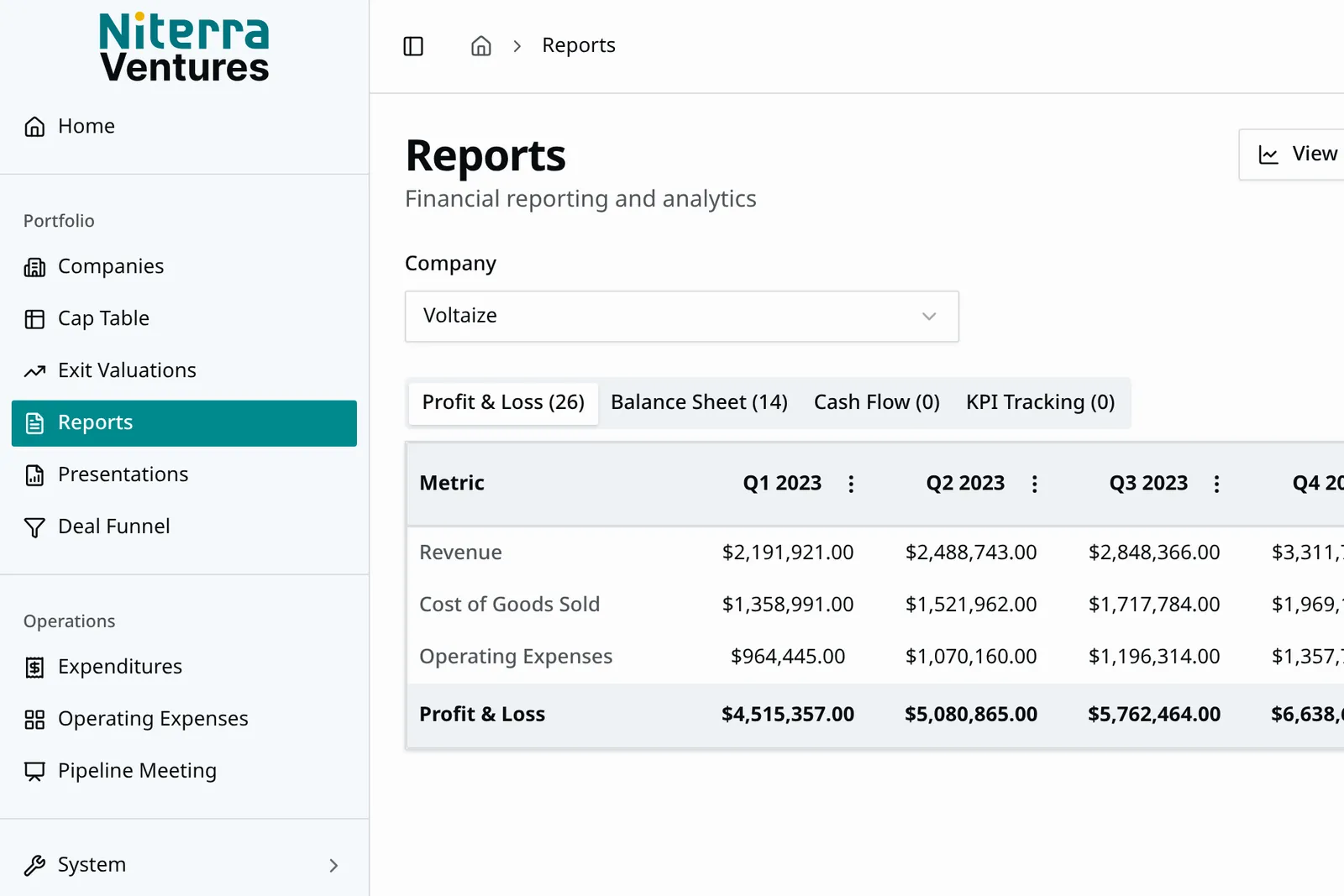Click the Q3 2023 column header
The image size is (1344, 896).
[x=1148, y=484]
